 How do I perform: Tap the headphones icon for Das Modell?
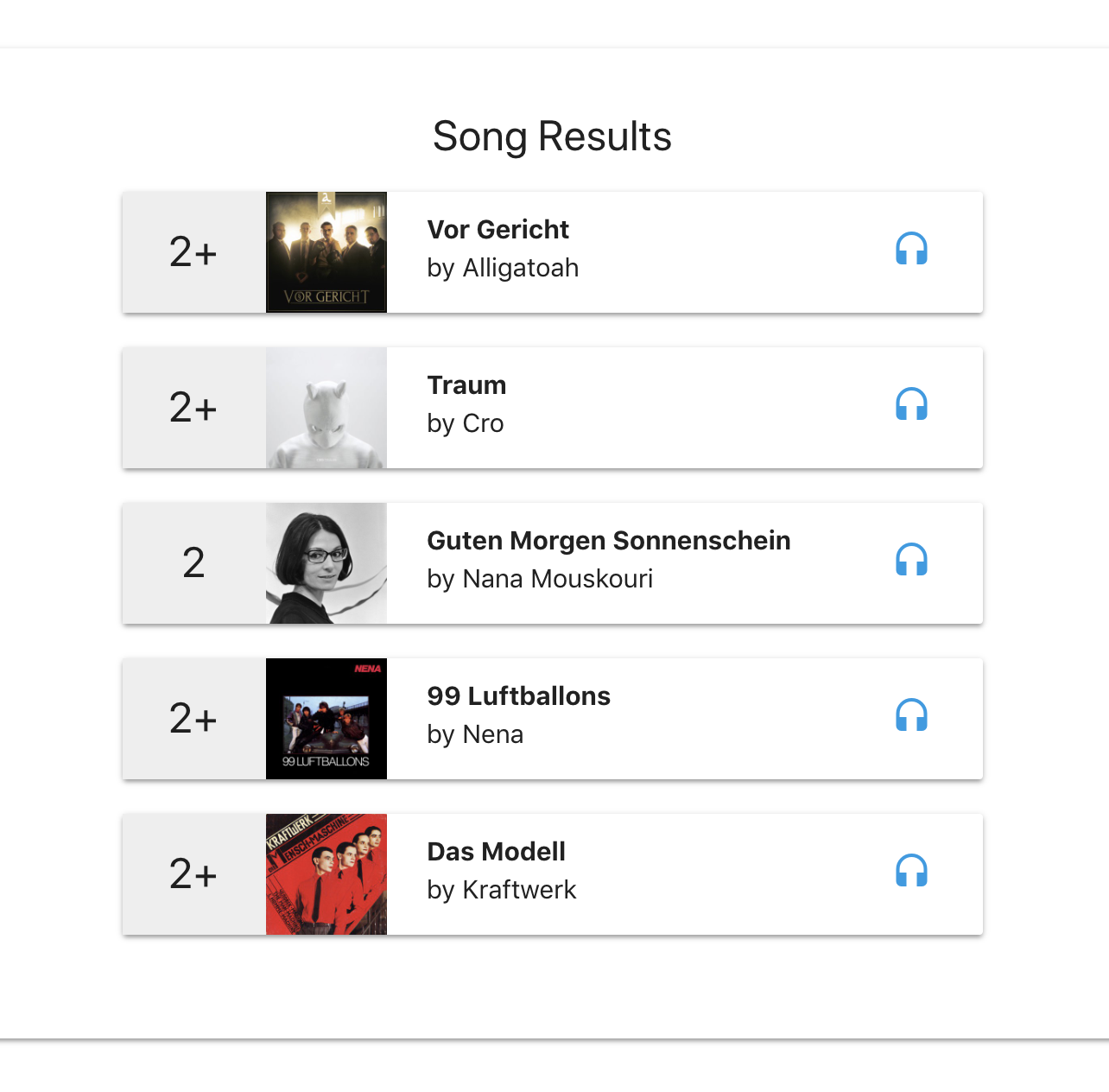click(911, 871)
